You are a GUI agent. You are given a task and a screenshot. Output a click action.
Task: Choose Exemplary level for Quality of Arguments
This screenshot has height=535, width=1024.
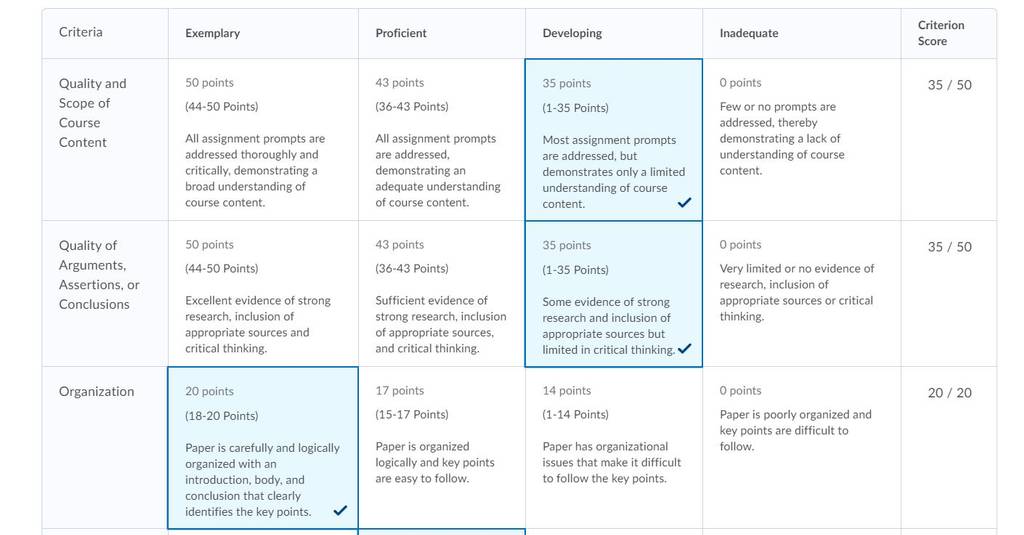click(263, 294)
